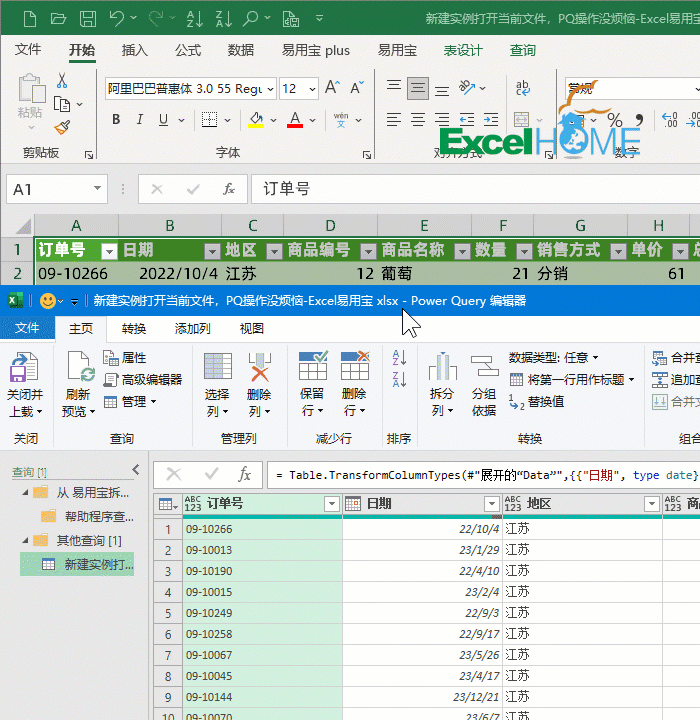The height and width of the screenshot is (720, 700).
Task: Sort descending Z-A in quick access toolbar
Action: 224,19
